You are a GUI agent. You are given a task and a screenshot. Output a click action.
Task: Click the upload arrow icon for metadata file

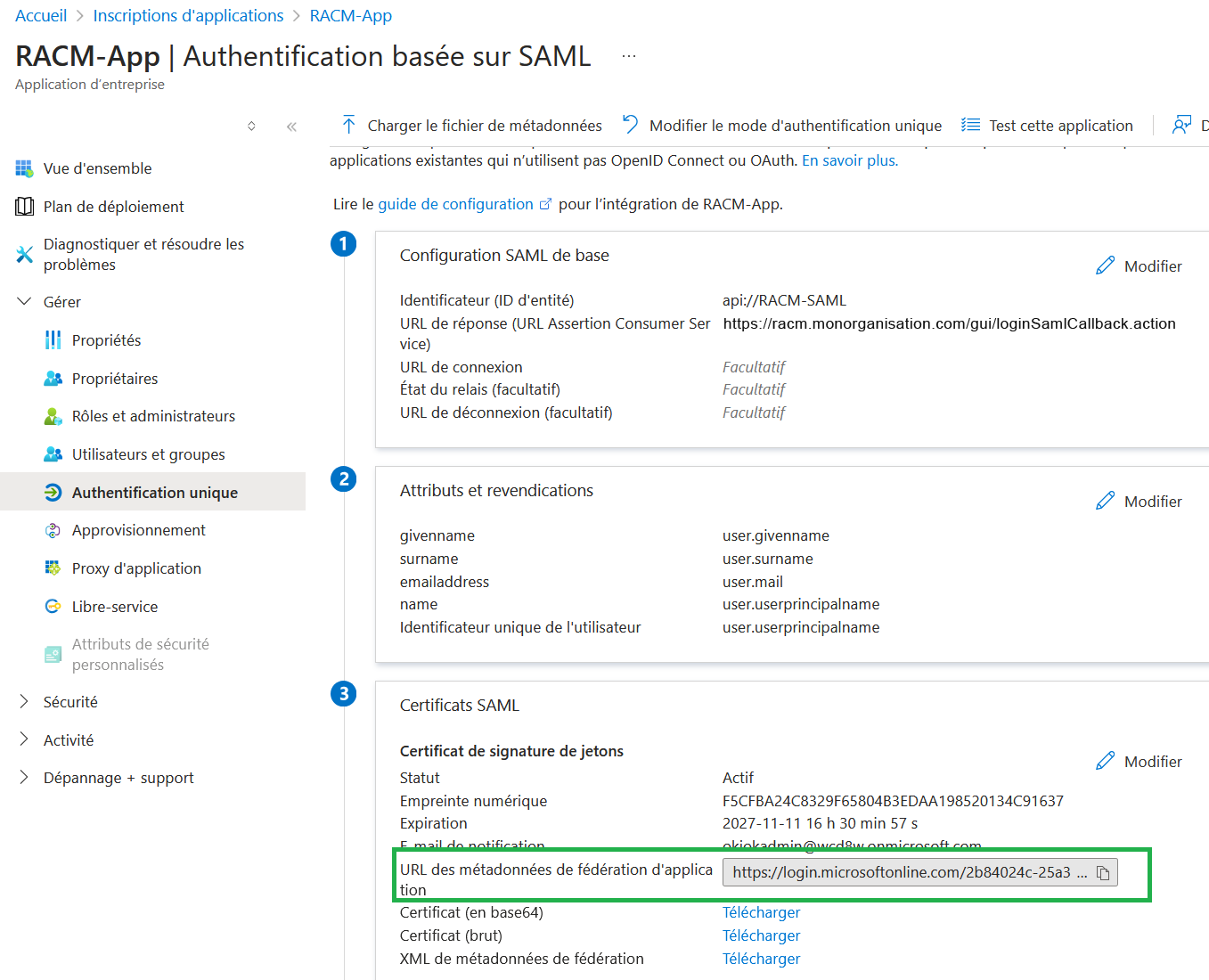349,125
